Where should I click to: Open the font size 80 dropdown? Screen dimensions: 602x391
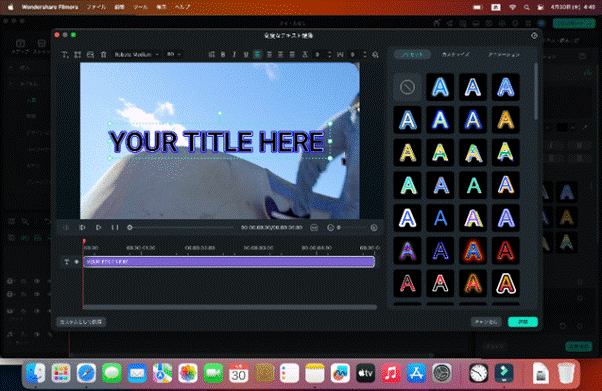coord(174,55)
